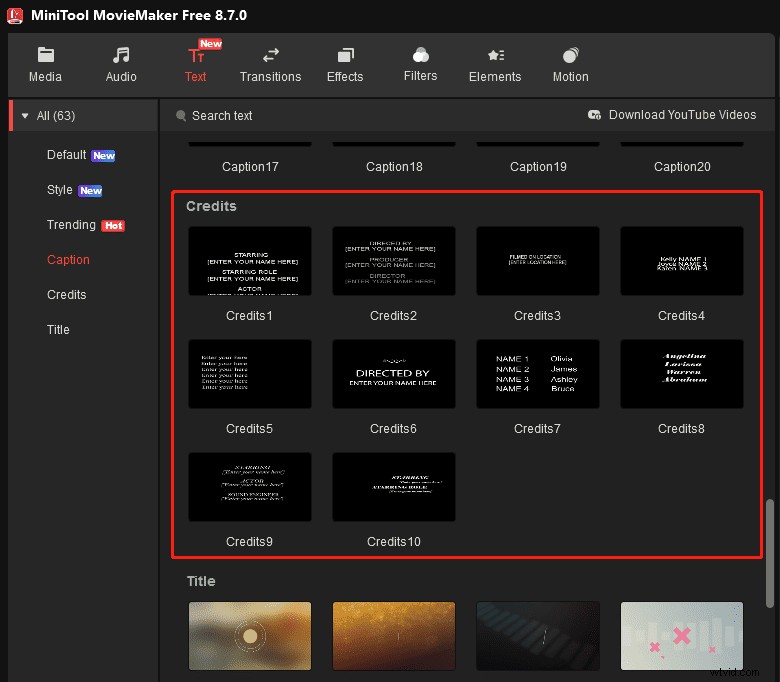Click the Credits section heading
This screenshot has width=780, height=682.
point(211,206)
